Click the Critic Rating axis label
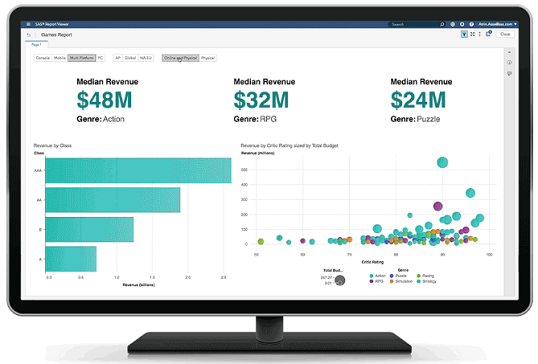538x364 pixels. pos(373,262)
